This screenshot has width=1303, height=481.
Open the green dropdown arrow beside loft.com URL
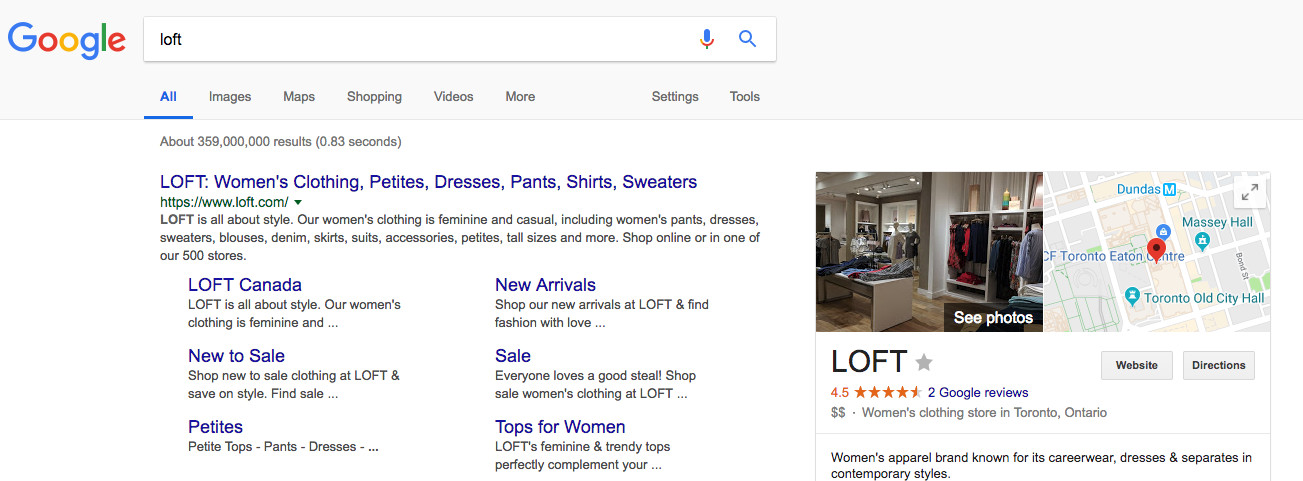(x=298, y=202)
